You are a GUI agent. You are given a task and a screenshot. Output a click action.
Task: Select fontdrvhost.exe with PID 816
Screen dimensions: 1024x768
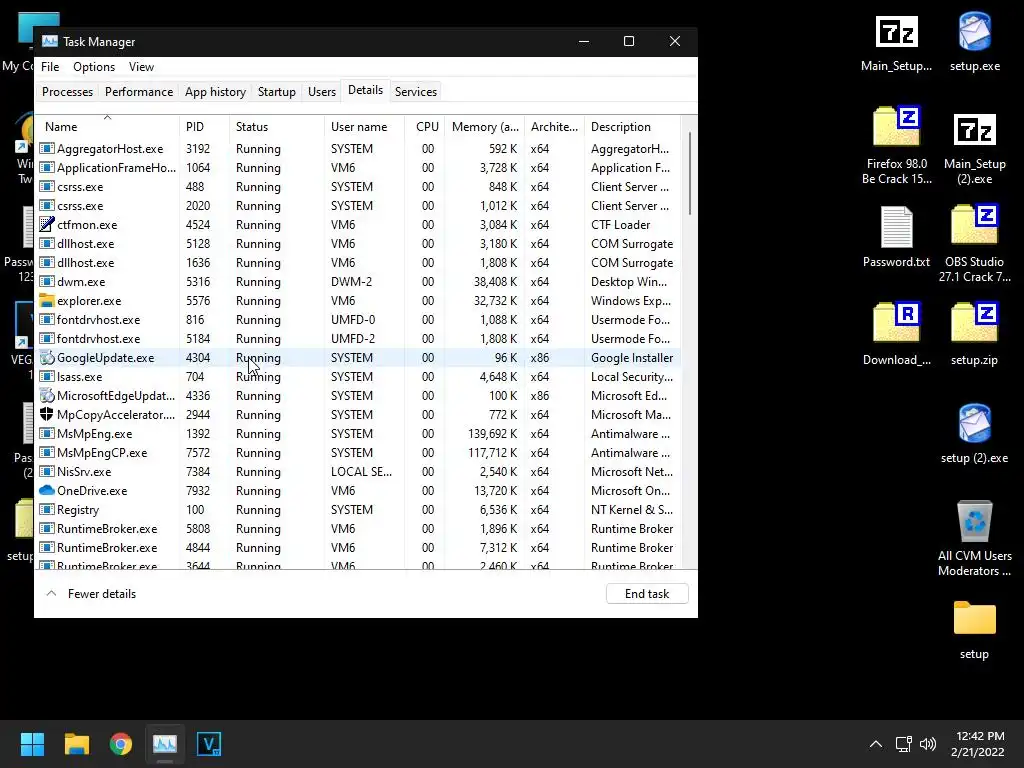pyautogui.click(x=358, y=320)
